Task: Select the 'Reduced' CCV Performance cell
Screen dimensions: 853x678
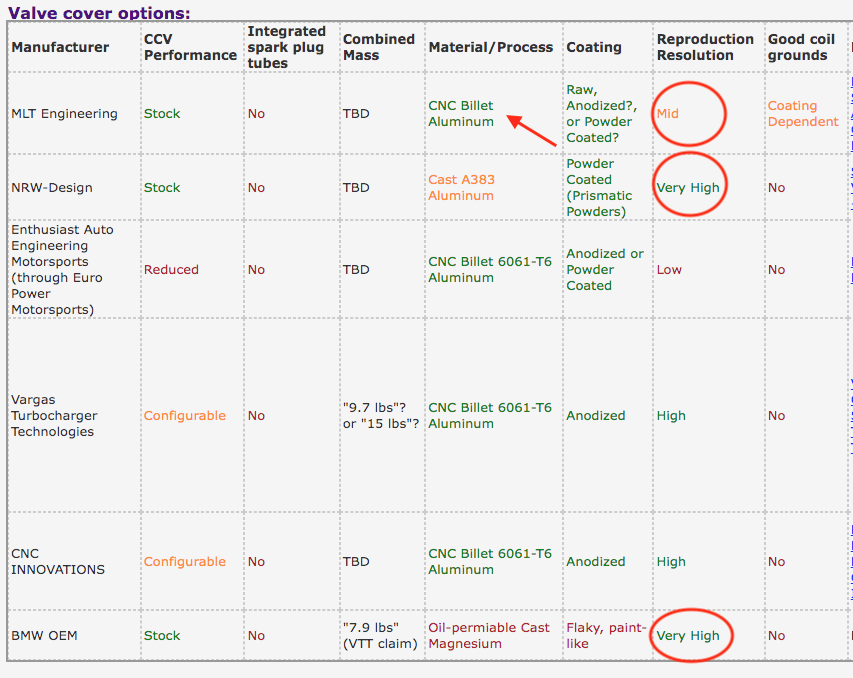Action: click(171, 269)
